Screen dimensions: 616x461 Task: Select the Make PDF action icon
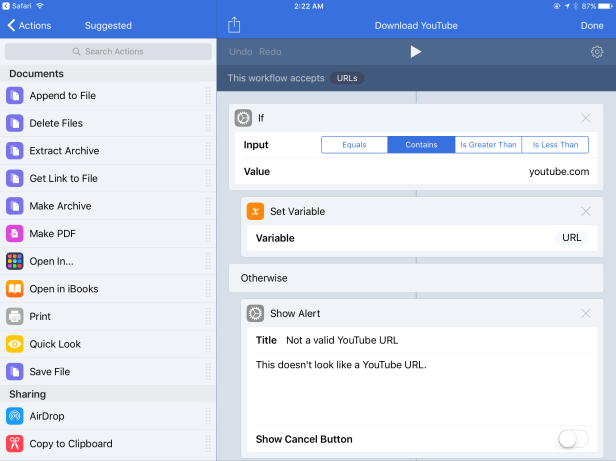(x=15, y=233)
